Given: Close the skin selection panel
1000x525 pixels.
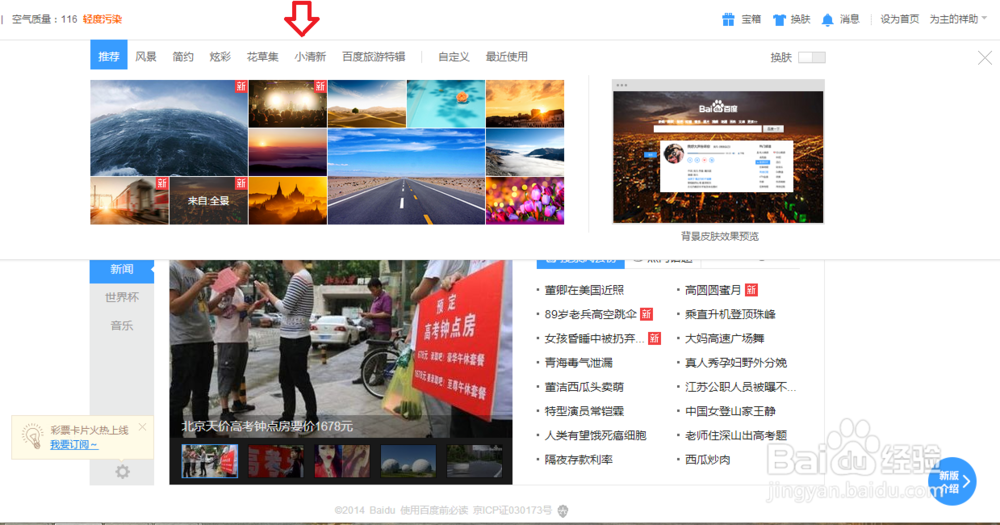Looking at the screenshot, I should click(x=985, y=58).
